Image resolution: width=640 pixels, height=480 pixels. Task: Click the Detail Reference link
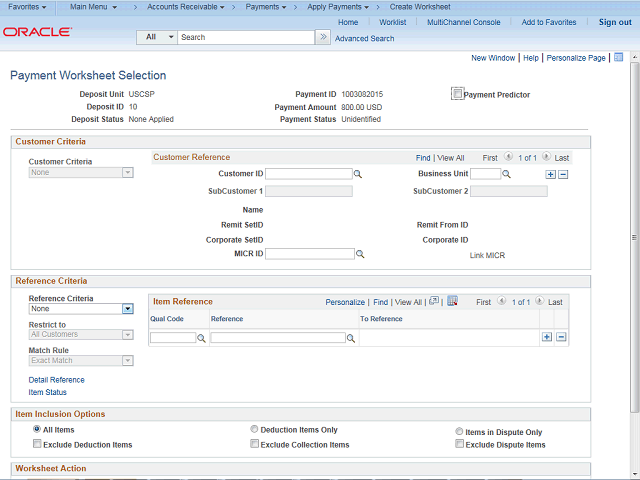tap(56, 380)
